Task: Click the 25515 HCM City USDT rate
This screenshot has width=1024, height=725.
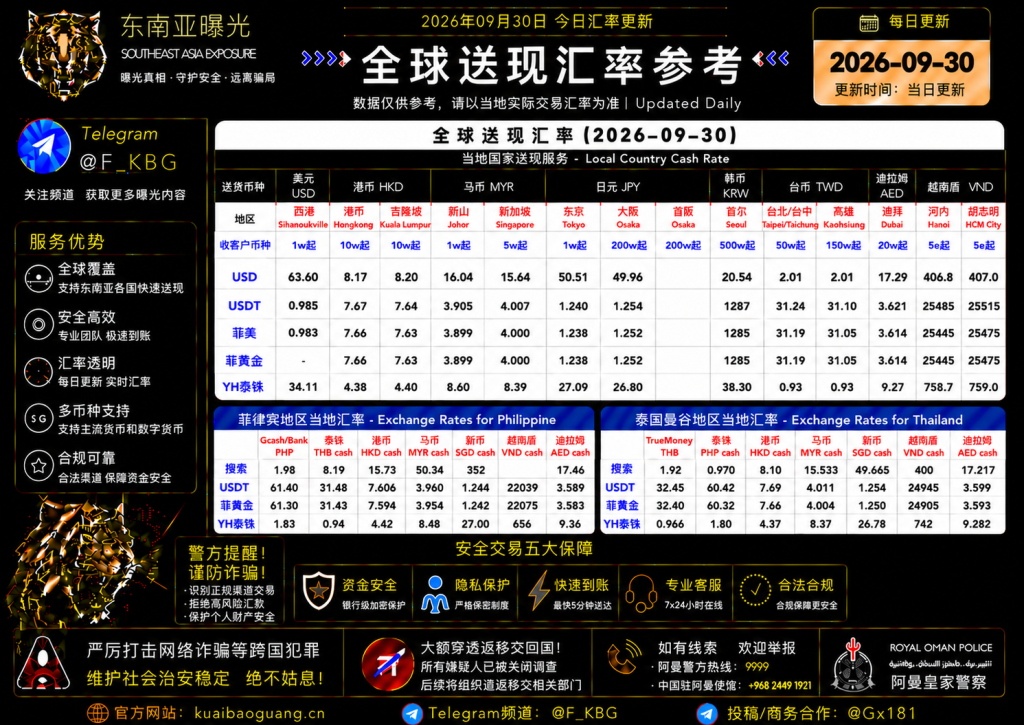Action: coord(984,306)
